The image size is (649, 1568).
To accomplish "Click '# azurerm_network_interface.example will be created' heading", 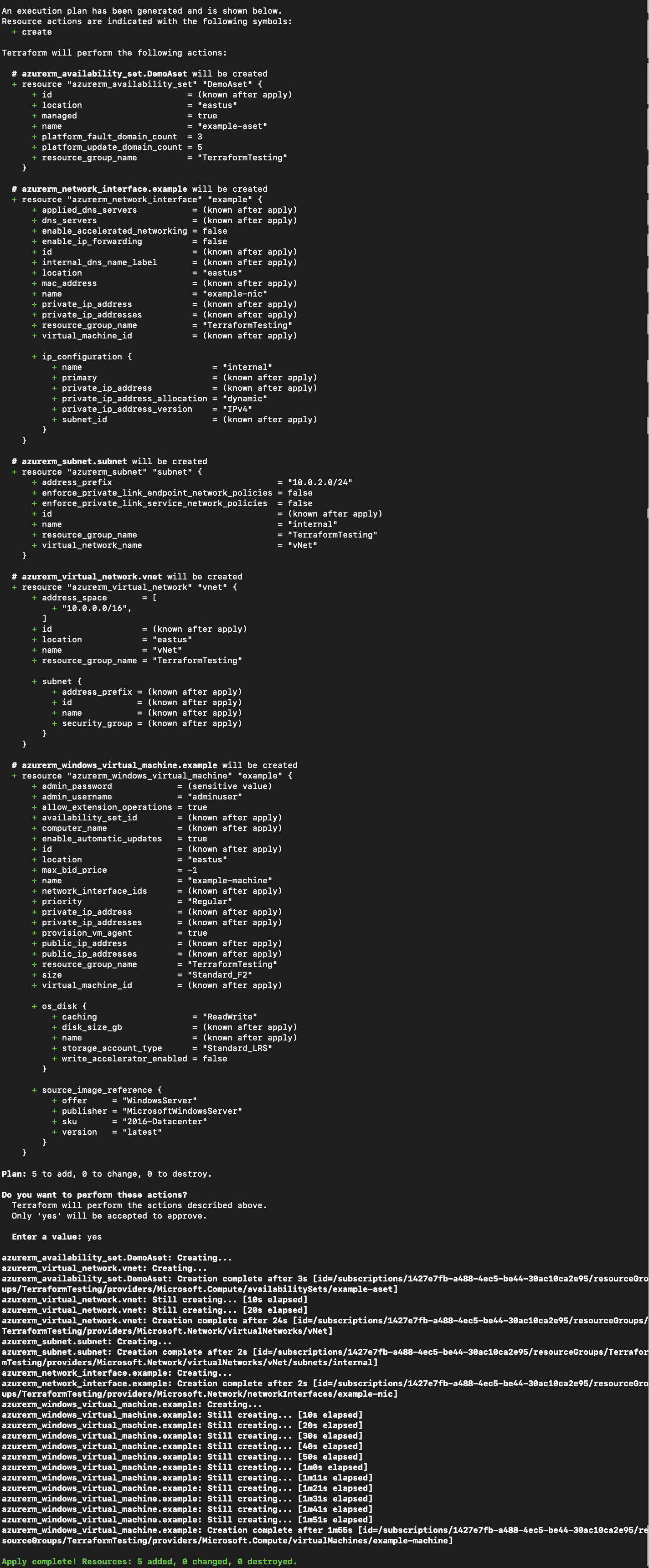I will [x=139, y=189].
